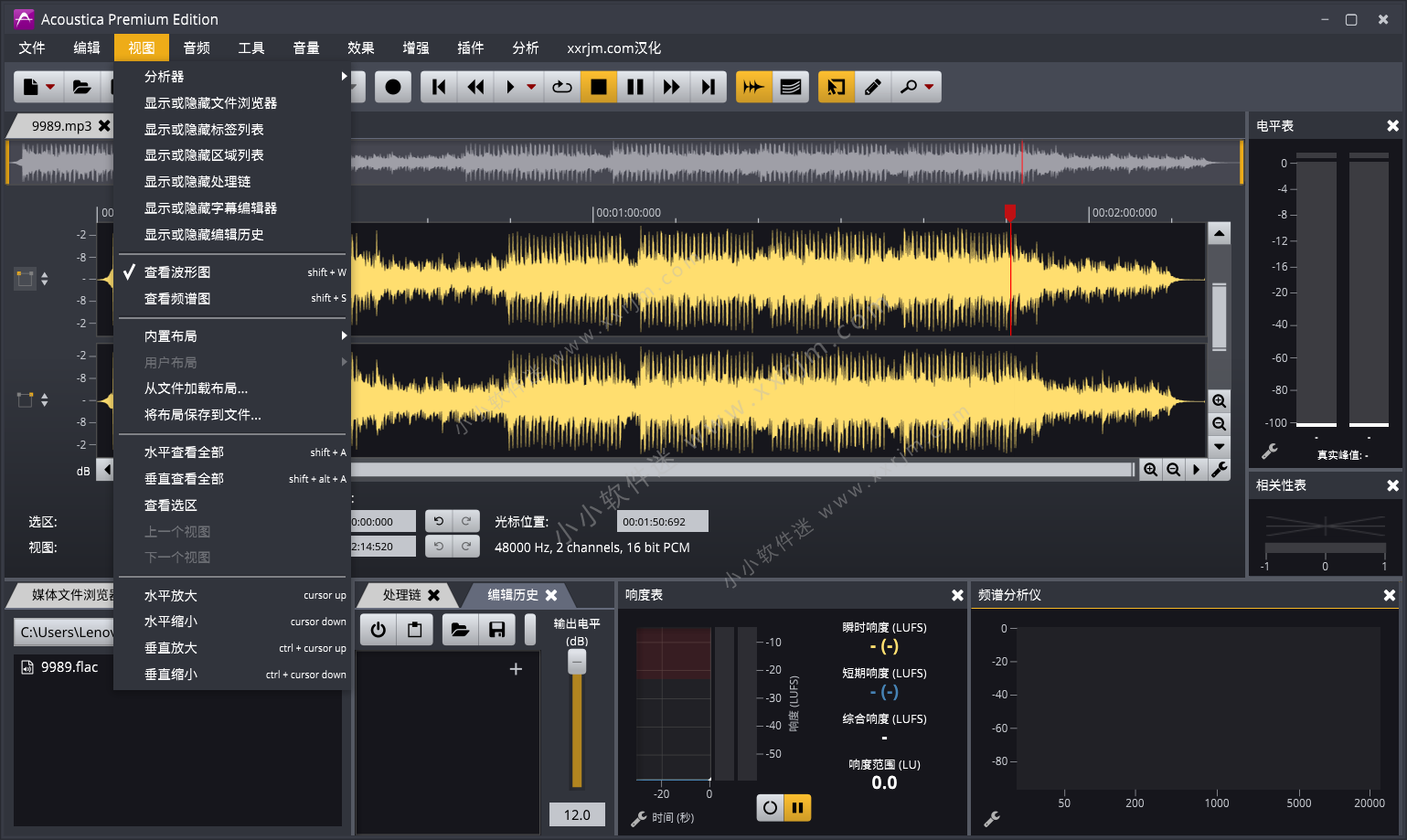Rewind the playback
This screenshot has height=840, width=1407.
click(475, 87)
